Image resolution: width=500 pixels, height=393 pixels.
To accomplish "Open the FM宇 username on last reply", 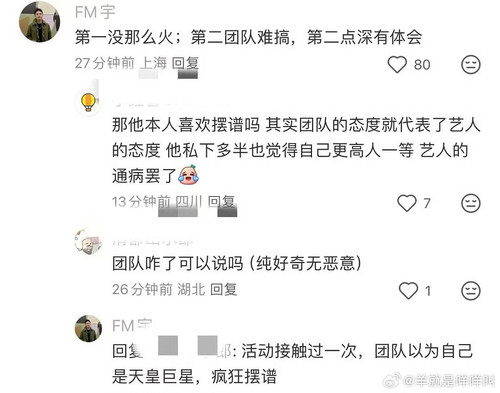I will click(132, 326).
